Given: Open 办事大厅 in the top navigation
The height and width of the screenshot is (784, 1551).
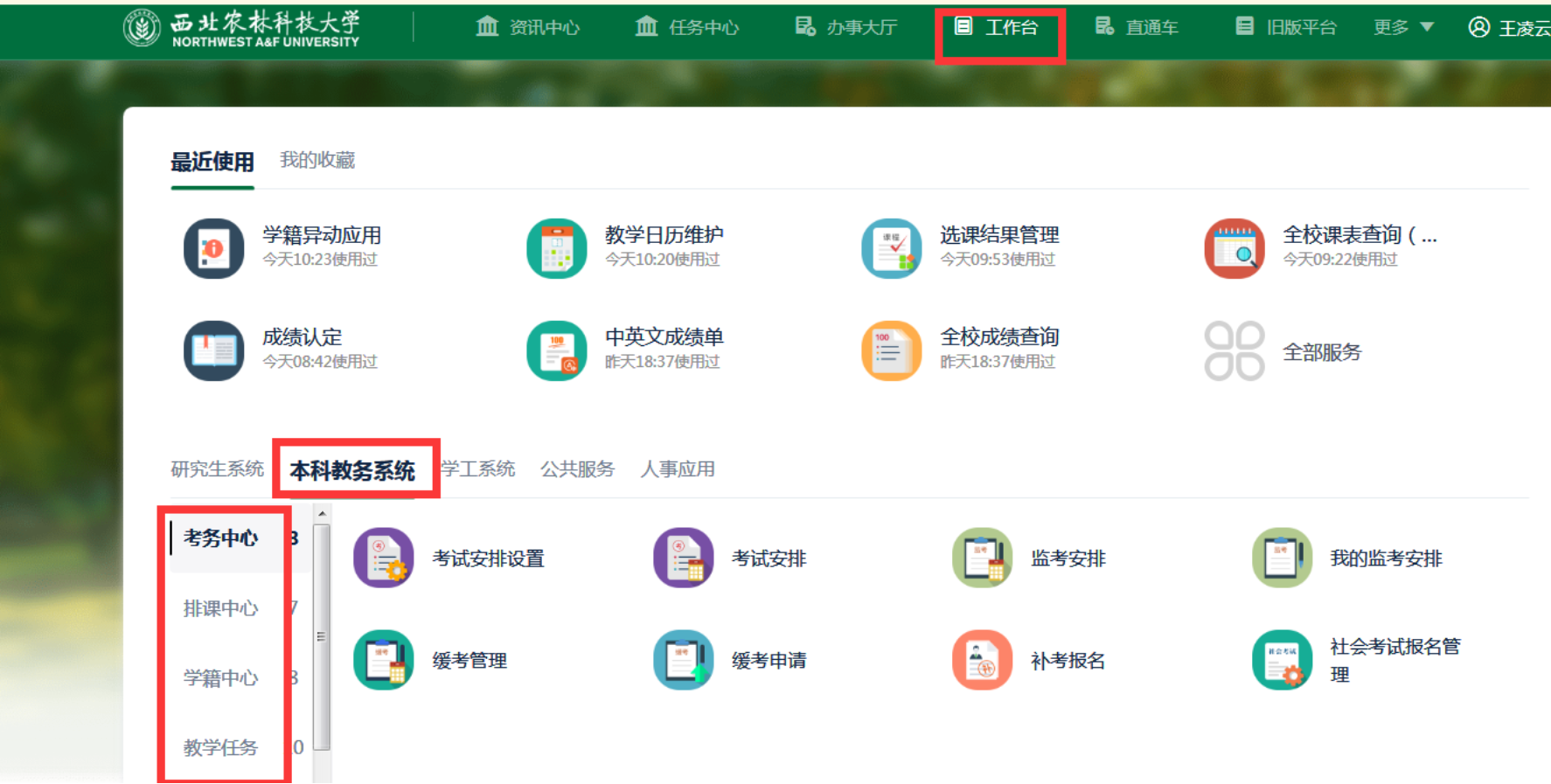Looking at the screenshot, I should (846, 27).
